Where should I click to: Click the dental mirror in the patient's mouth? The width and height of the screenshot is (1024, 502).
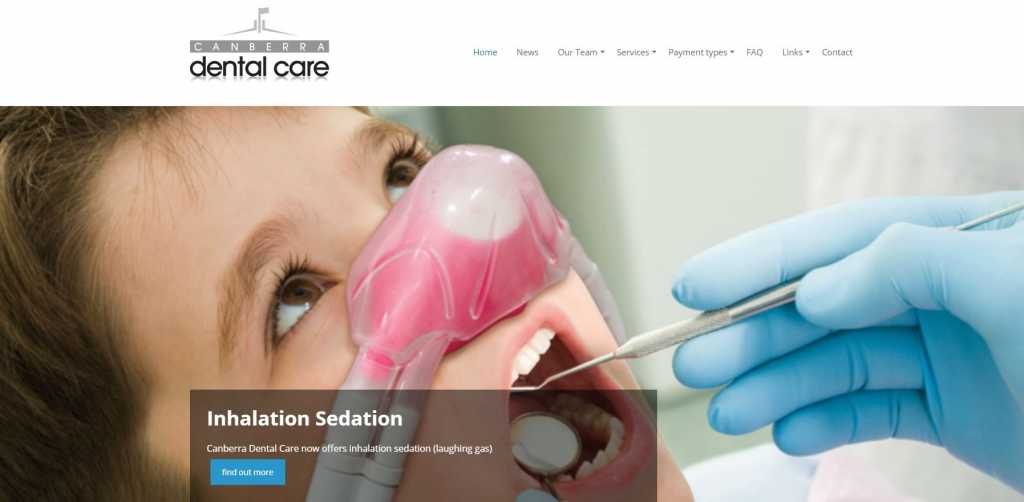point(545,444)
